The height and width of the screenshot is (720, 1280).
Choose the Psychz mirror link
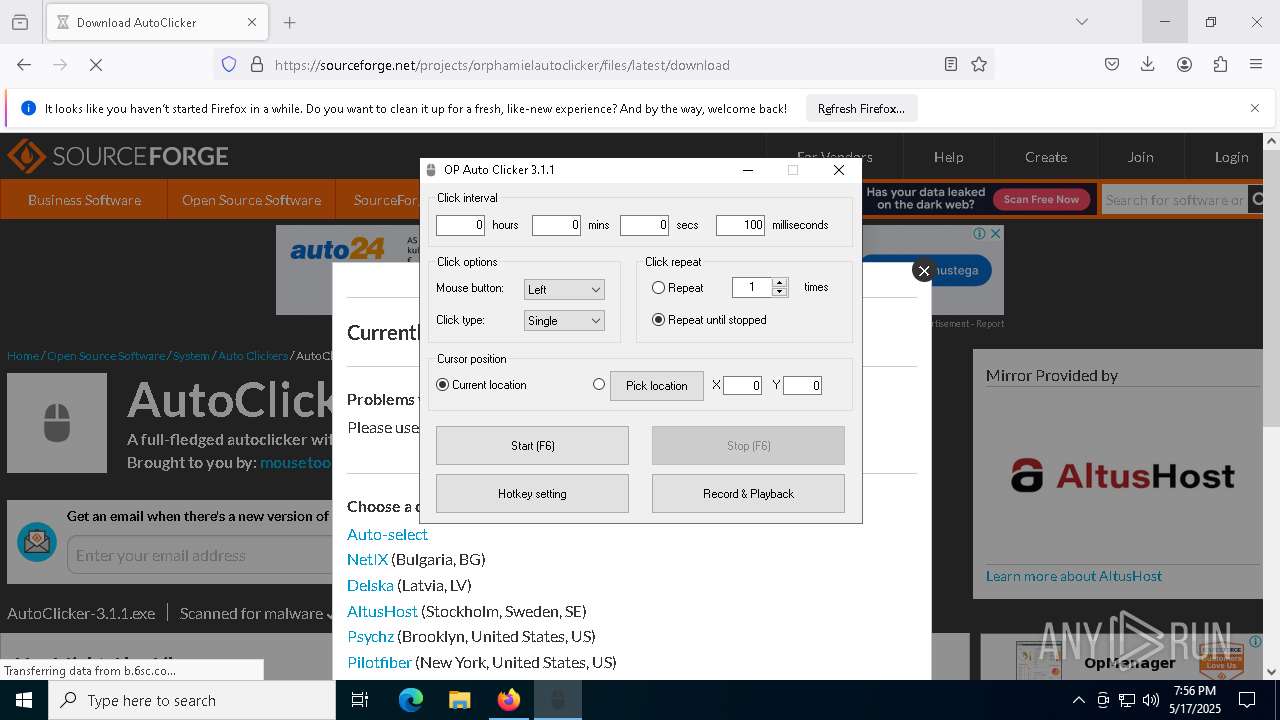coord(371,637)
